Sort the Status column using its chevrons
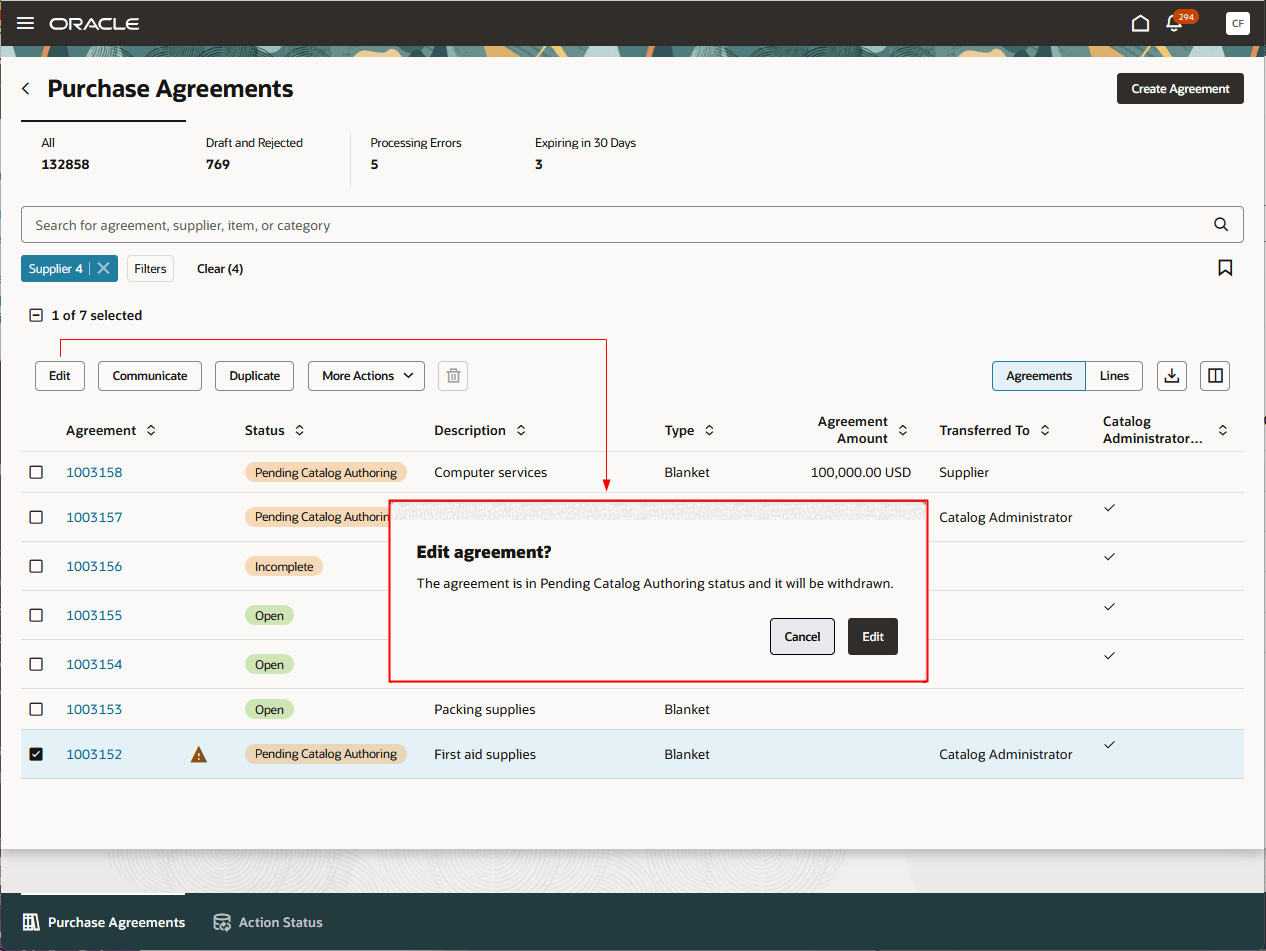This screenshot has height=951, width=1266. (x=300, y=430)
